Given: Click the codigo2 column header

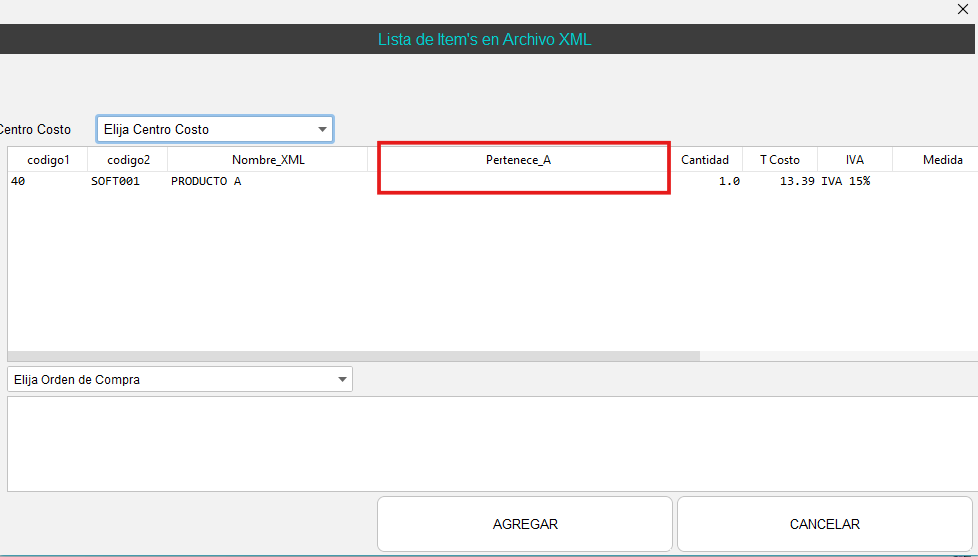Looking at the screenshot, I should pyautogui.click(x=128, y=160).
